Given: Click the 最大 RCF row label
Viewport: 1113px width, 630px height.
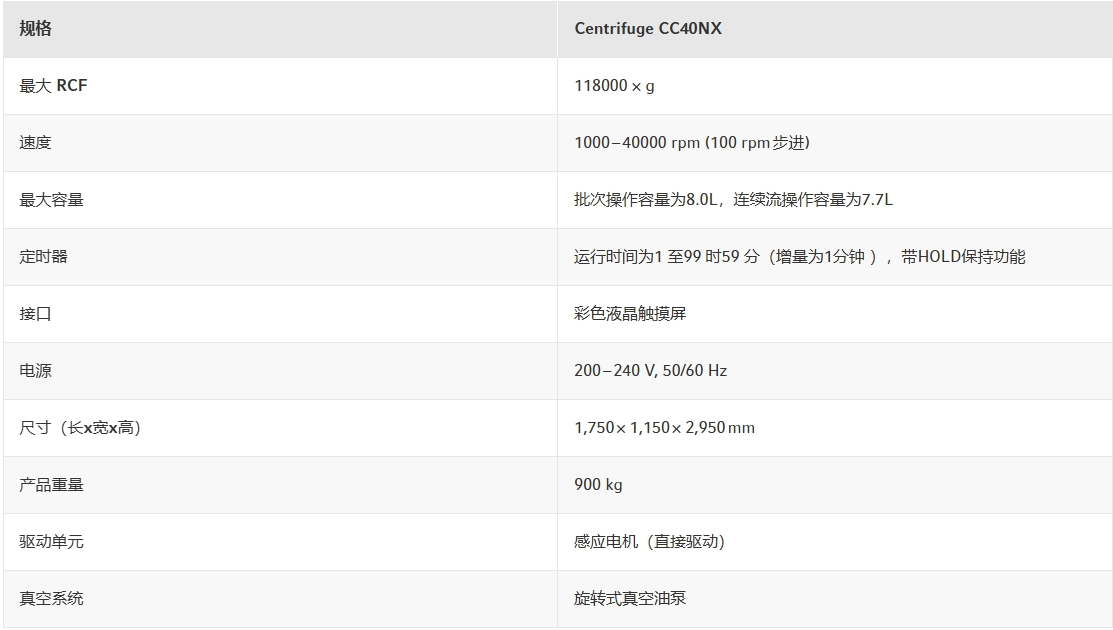Looking at the screenshot, I should tap(54, 86).
